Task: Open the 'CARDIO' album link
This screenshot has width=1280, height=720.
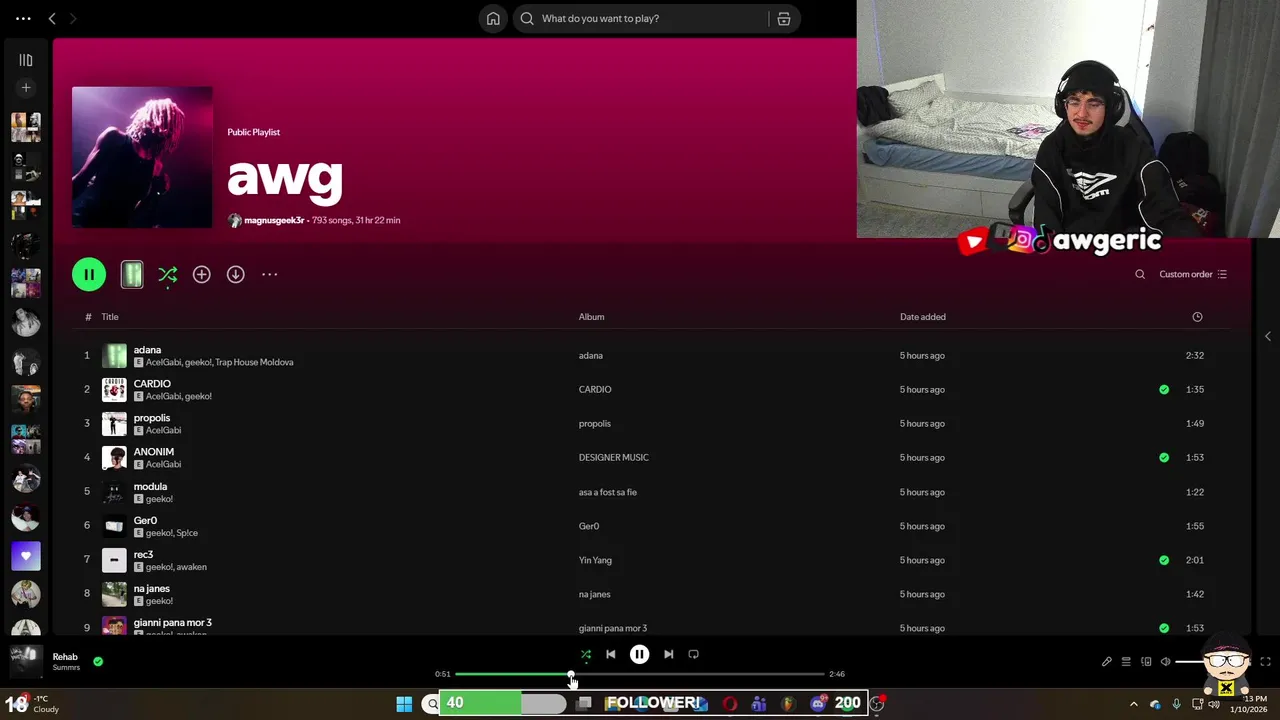Action: [595, 389]
